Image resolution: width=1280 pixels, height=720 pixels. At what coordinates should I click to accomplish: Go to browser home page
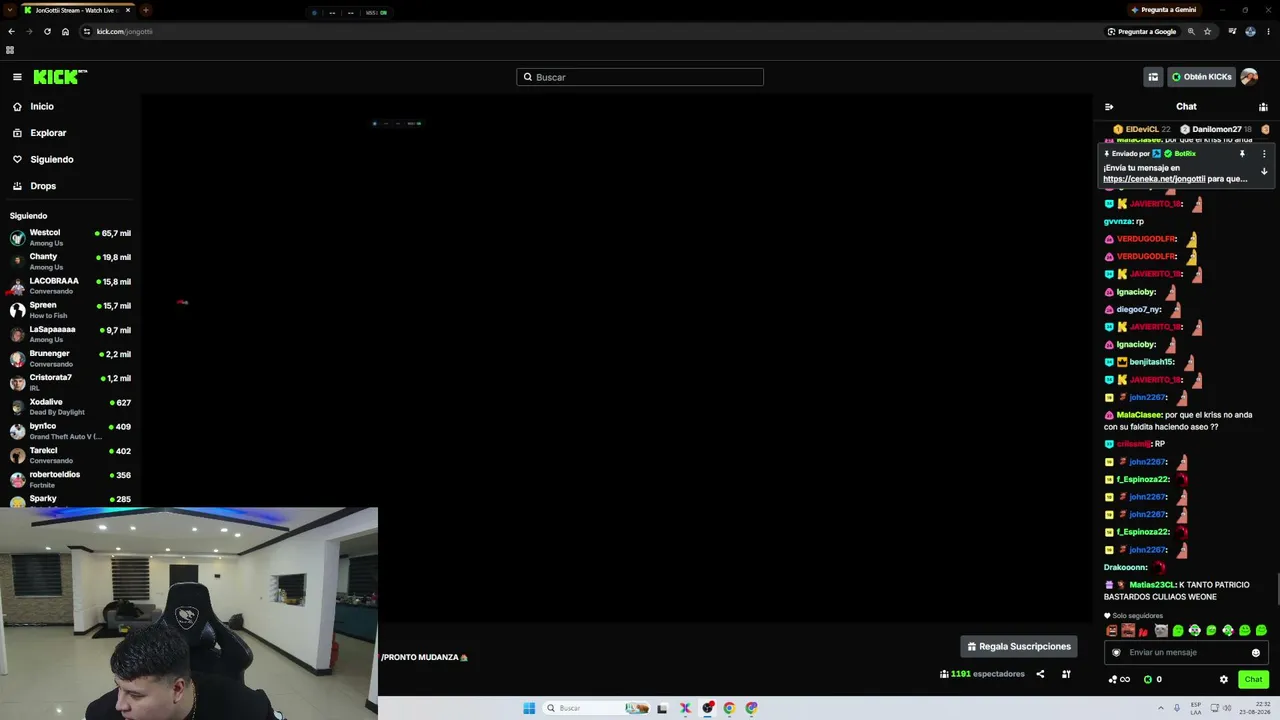click(x=65, y=31)
